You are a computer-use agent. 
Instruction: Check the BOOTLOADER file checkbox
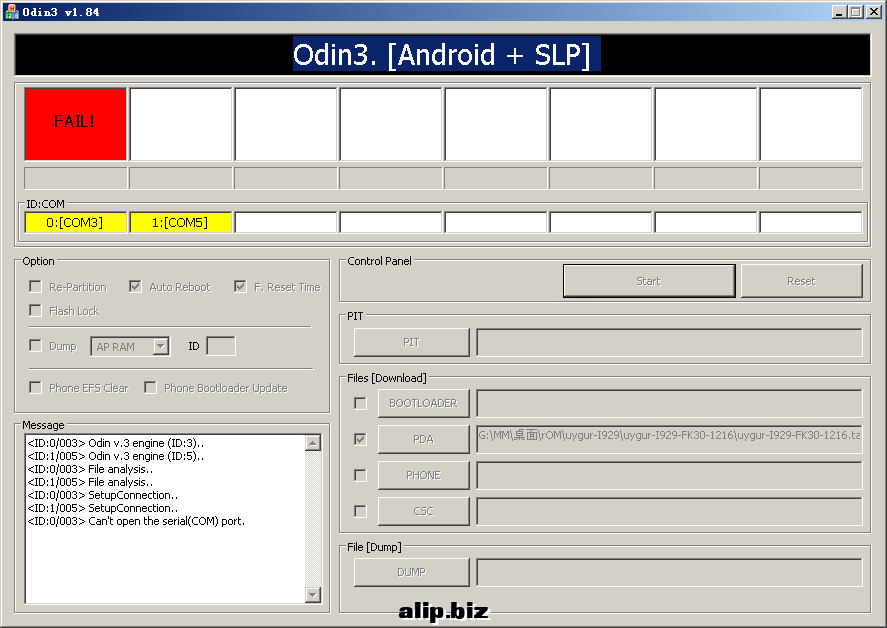coord(360,403)
